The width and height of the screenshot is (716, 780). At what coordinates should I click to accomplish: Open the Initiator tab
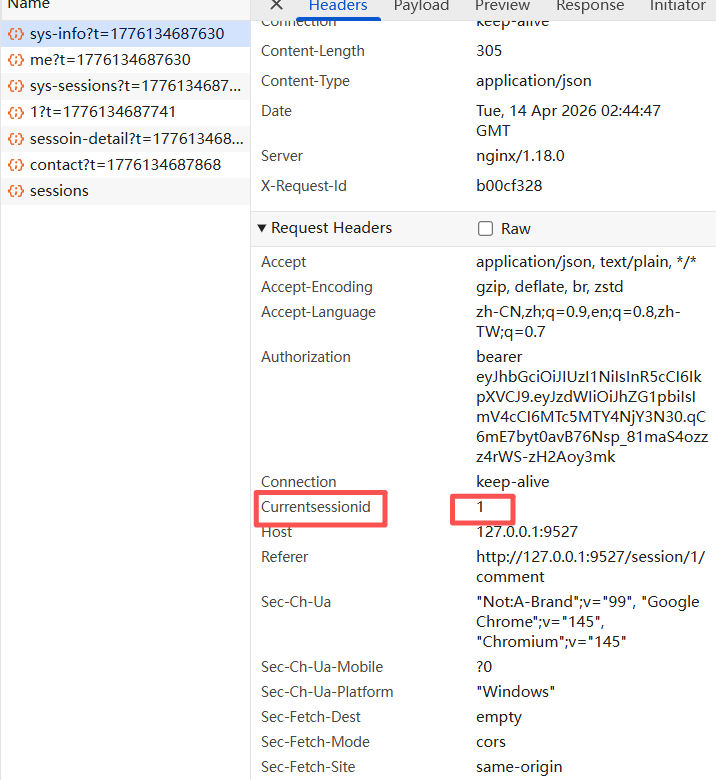click(677, 7)
